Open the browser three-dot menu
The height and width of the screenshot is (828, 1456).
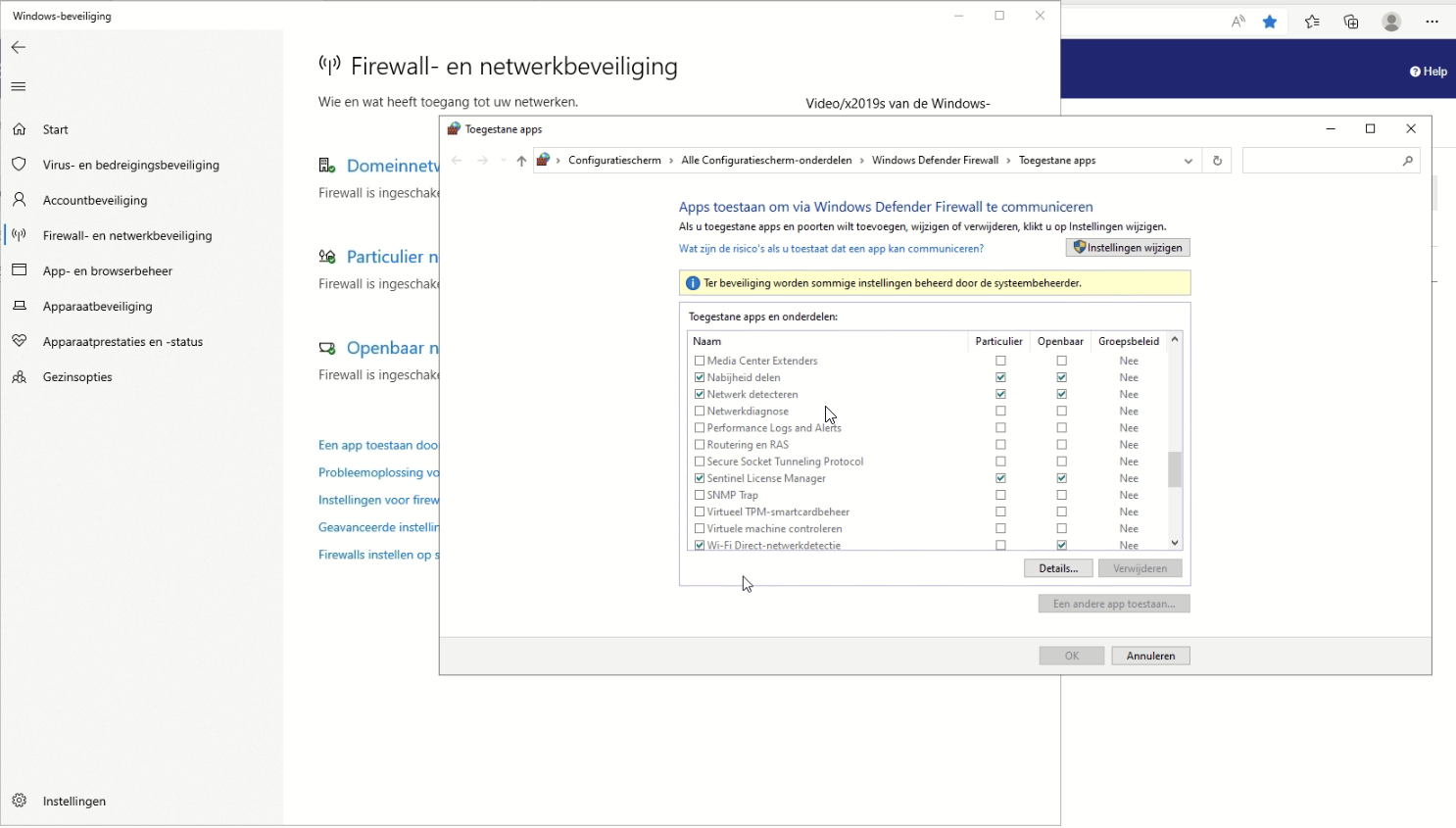click(x=1432, y=22)
